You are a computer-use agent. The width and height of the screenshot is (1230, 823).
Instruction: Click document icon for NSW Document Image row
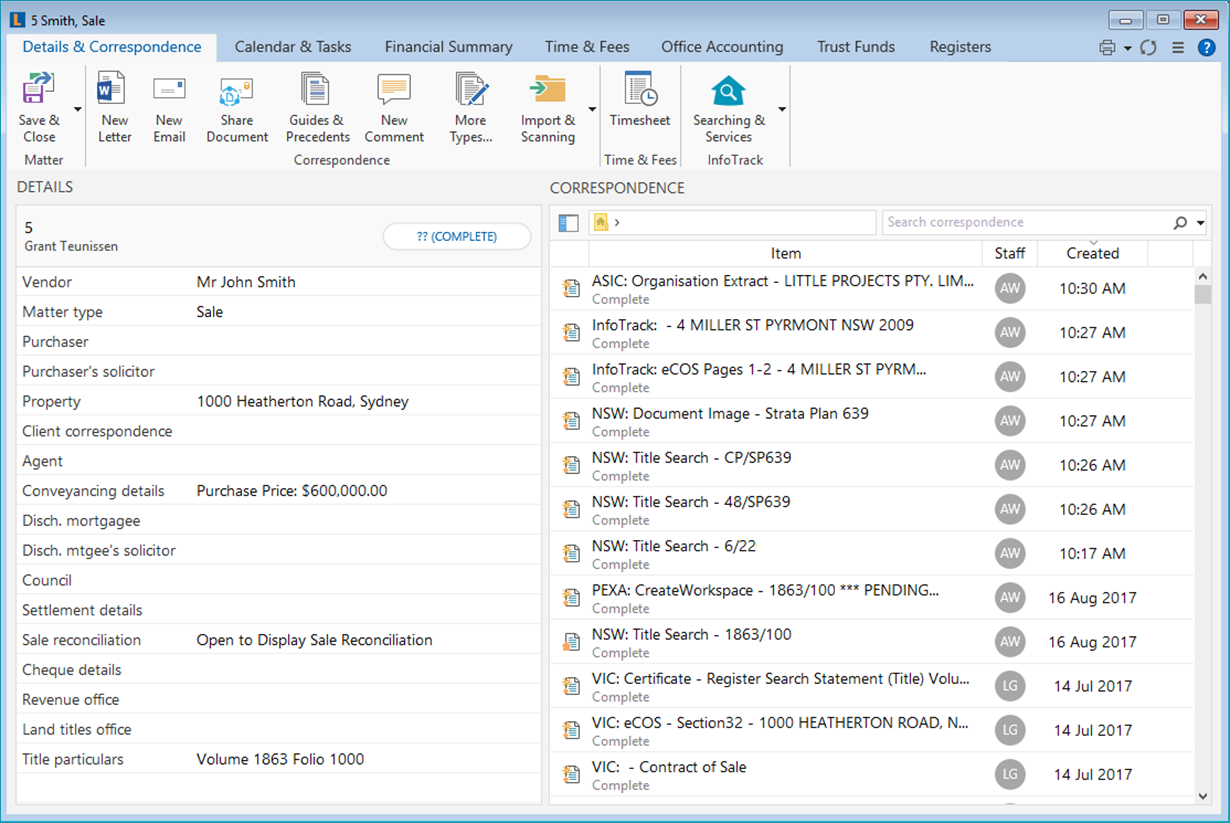click(571, 421)
